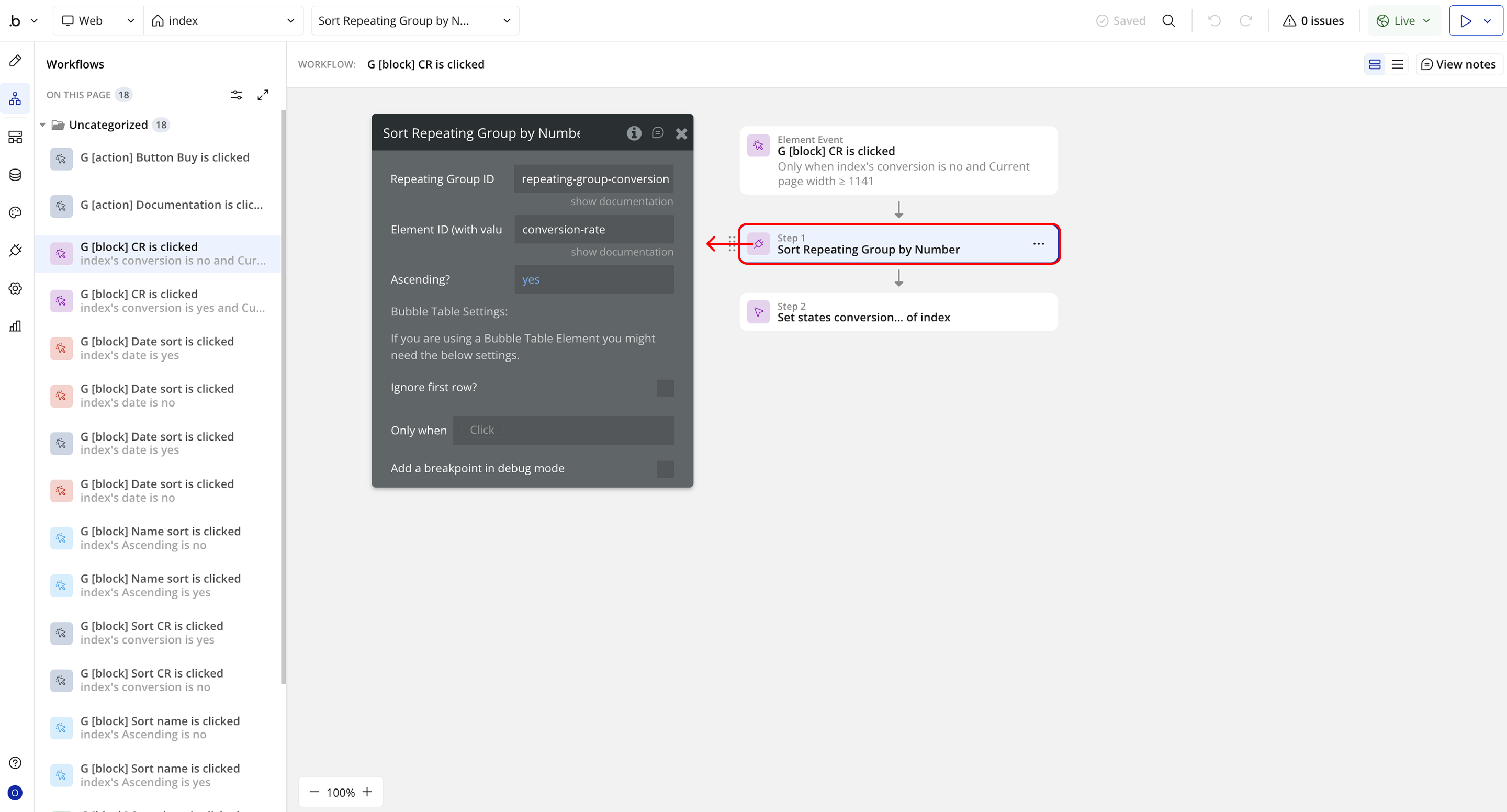Open the Web platform dropdown
The width and height of the screenshot is (1507, 812).
(x=98, y=21)
